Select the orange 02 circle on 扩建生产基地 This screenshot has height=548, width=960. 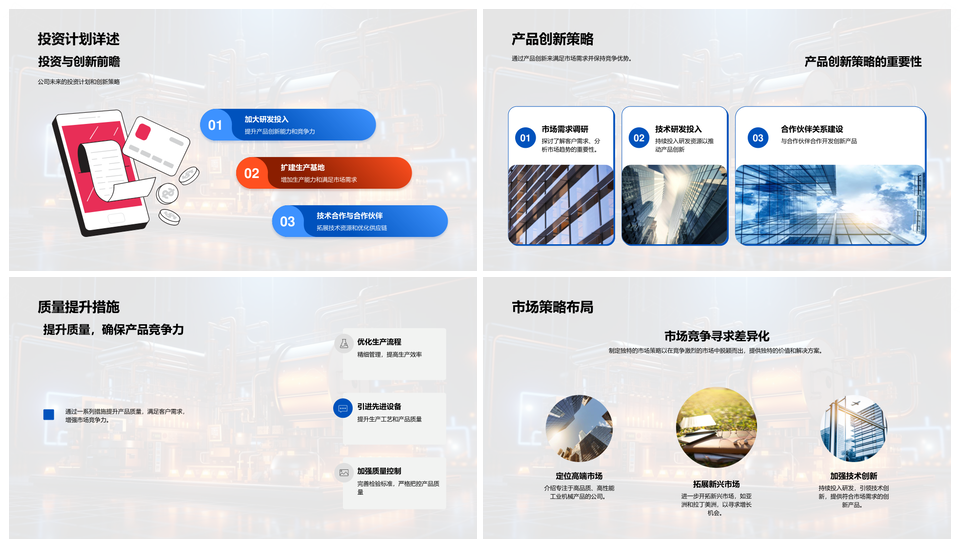pos(252,173)
